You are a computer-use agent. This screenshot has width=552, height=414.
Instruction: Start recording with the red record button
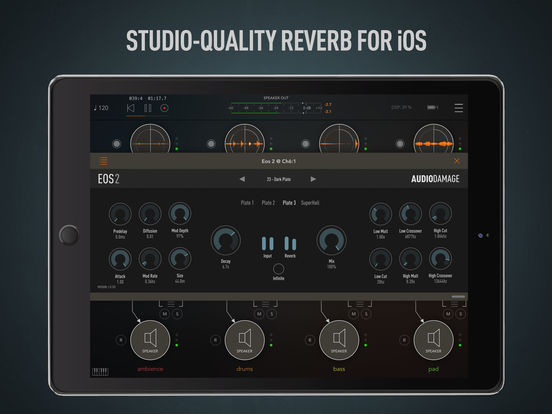pos(164,108)
